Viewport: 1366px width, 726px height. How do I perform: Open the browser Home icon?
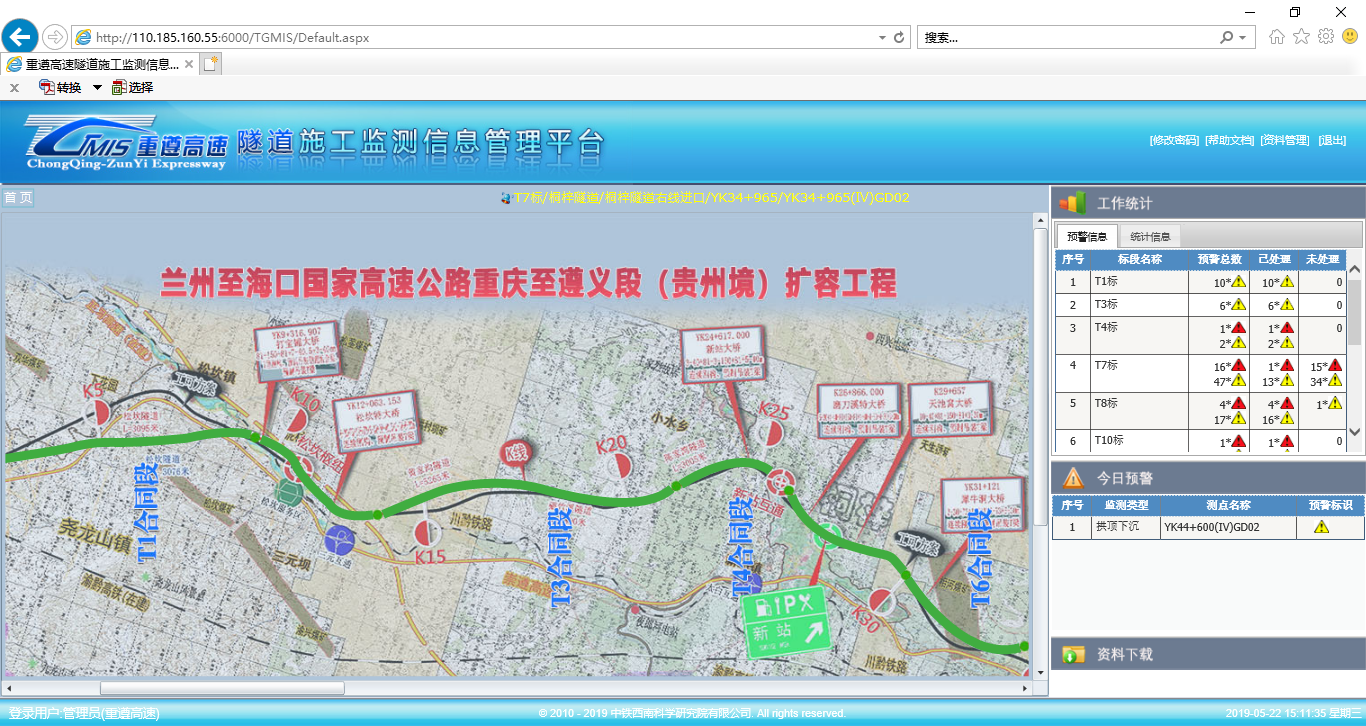click(1277, 37)
